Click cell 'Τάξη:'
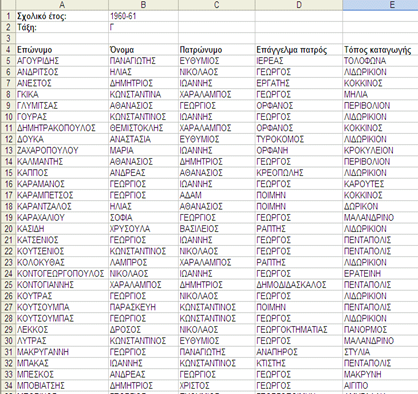The width and height of the screenshot is (418, 394). pos(62,27)
